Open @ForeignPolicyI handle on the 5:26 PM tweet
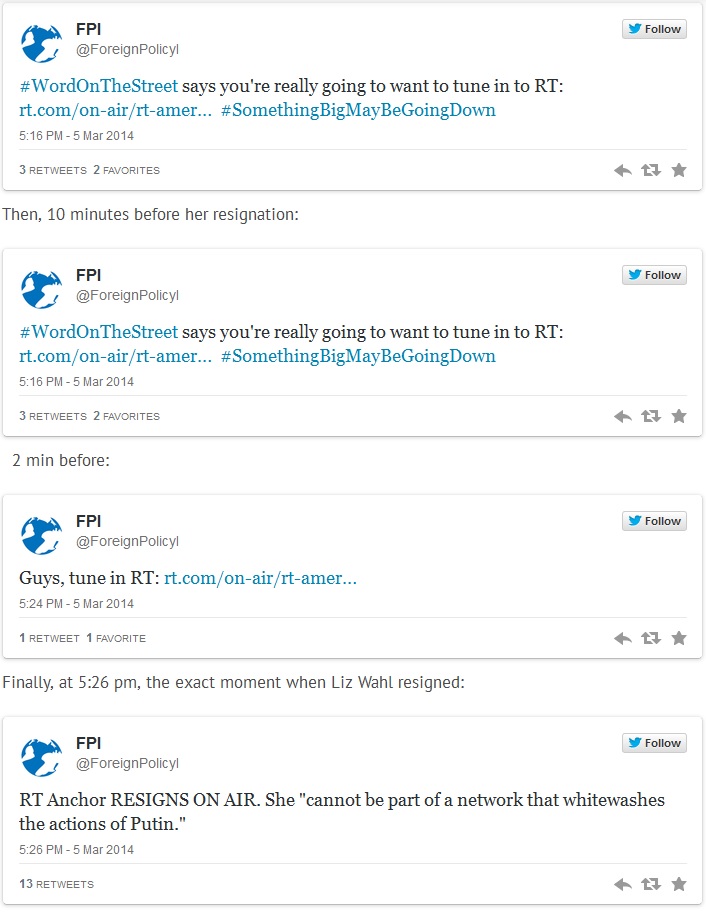Screen dimensions: 706x912 coord(127,763)
